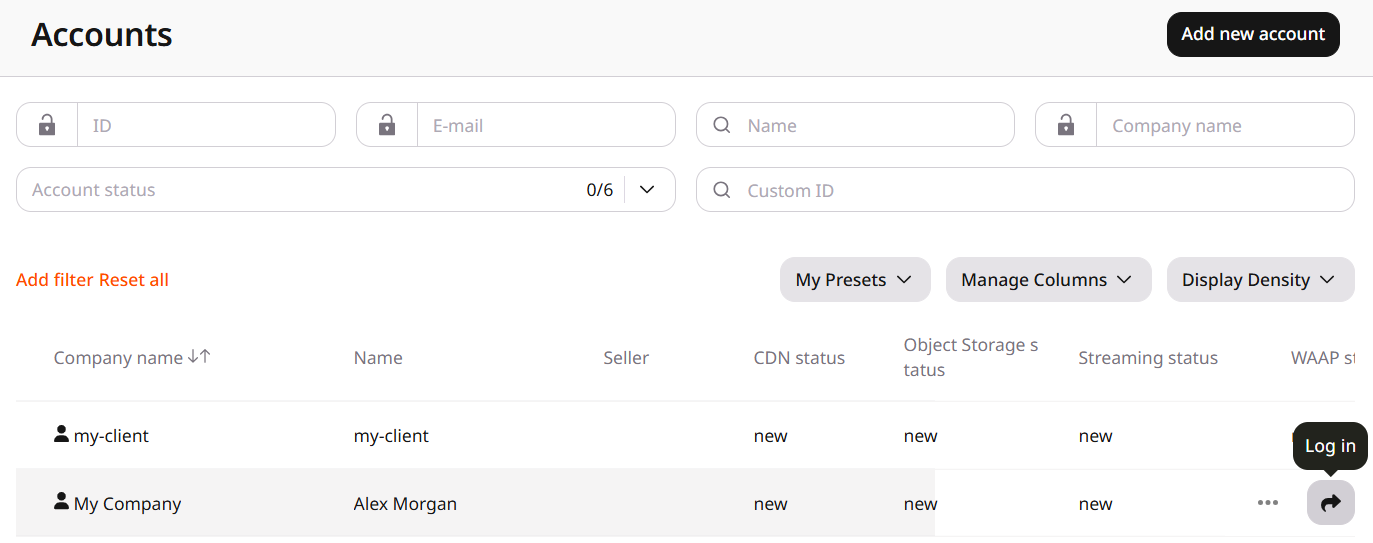Sort by Company name arrows icon

pos(199,357)
